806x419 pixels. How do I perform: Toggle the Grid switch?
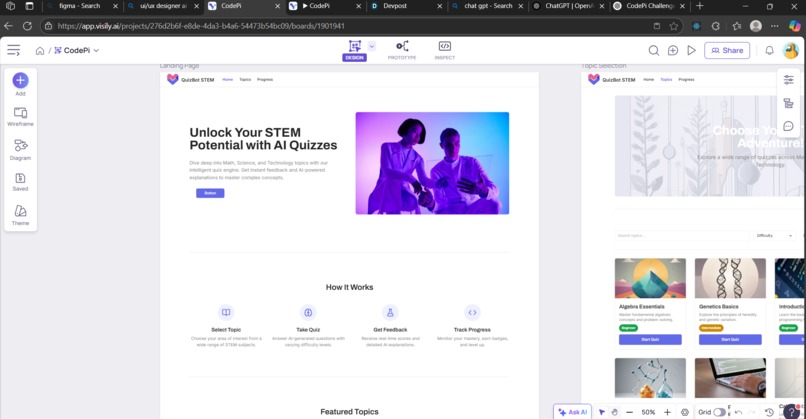719,412
